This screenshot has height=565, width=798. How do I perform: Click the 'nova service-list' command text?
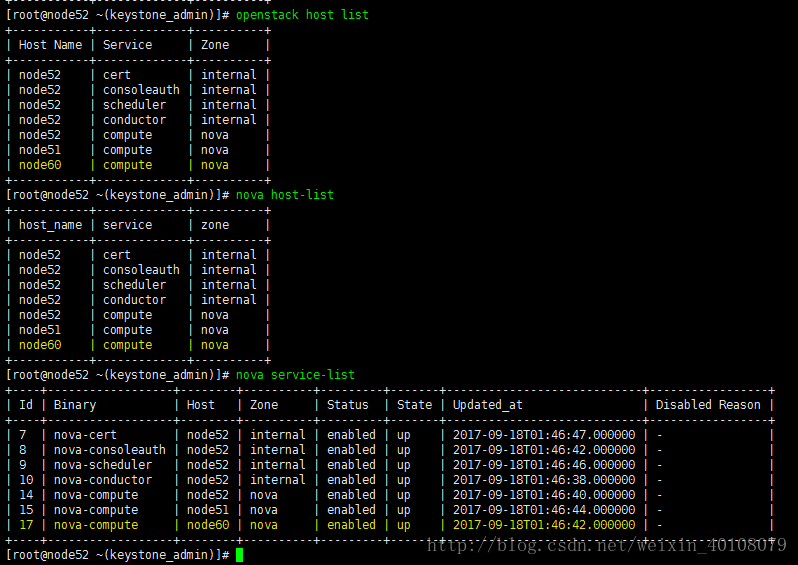pos(295,375)
